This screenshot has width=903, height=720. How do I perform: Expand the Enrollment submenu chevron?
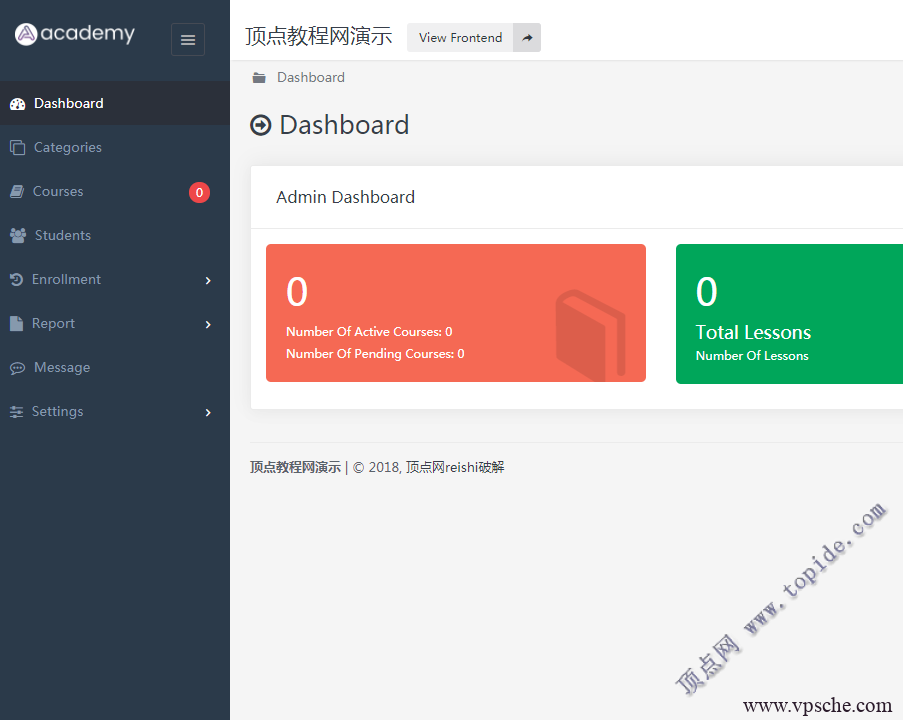(x=208, y=281)
